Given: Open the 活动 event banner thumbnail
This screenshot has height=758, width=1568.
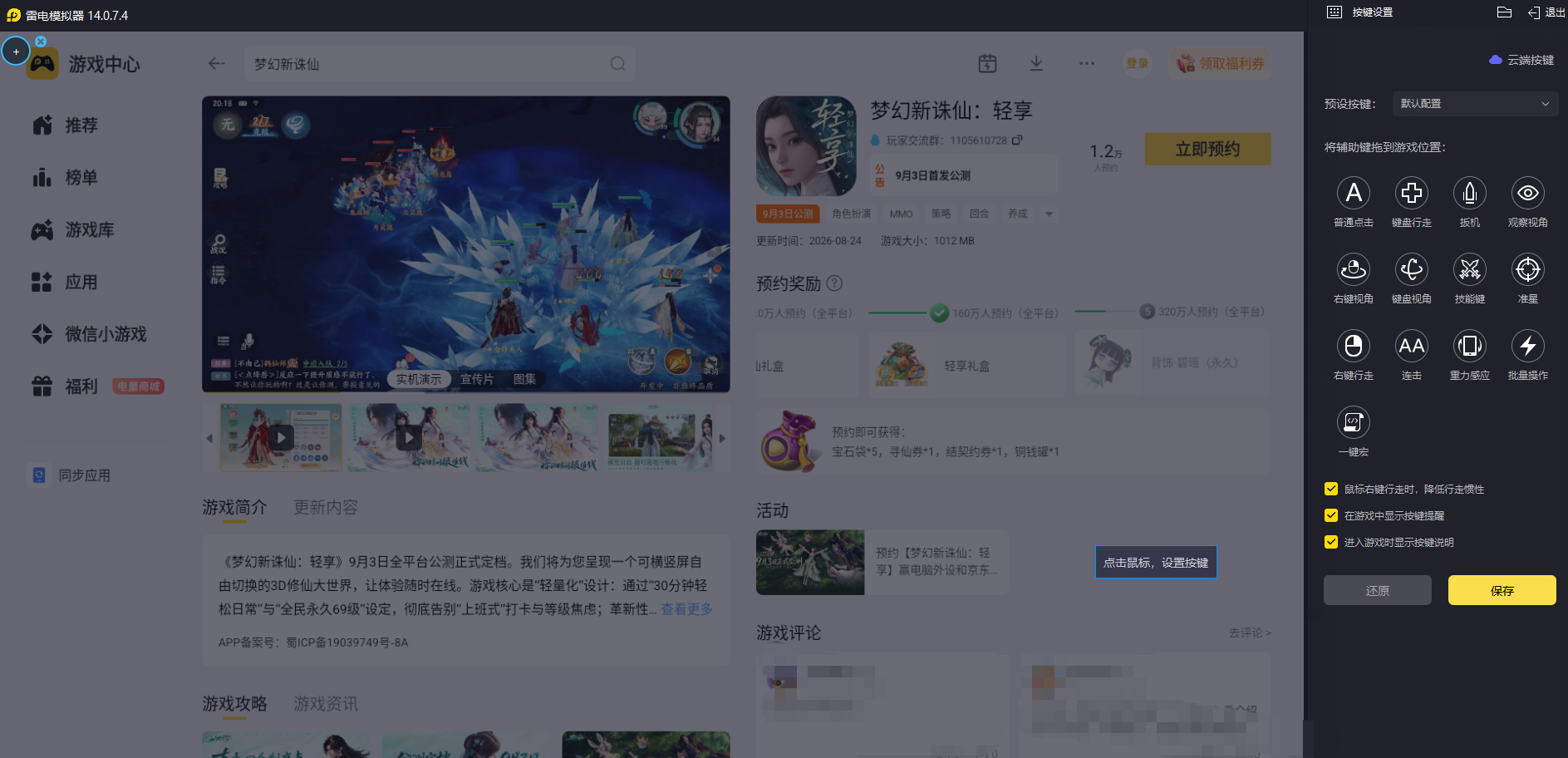Looking at the screenshot, I should pyautogui.click(x=810, y=563).
